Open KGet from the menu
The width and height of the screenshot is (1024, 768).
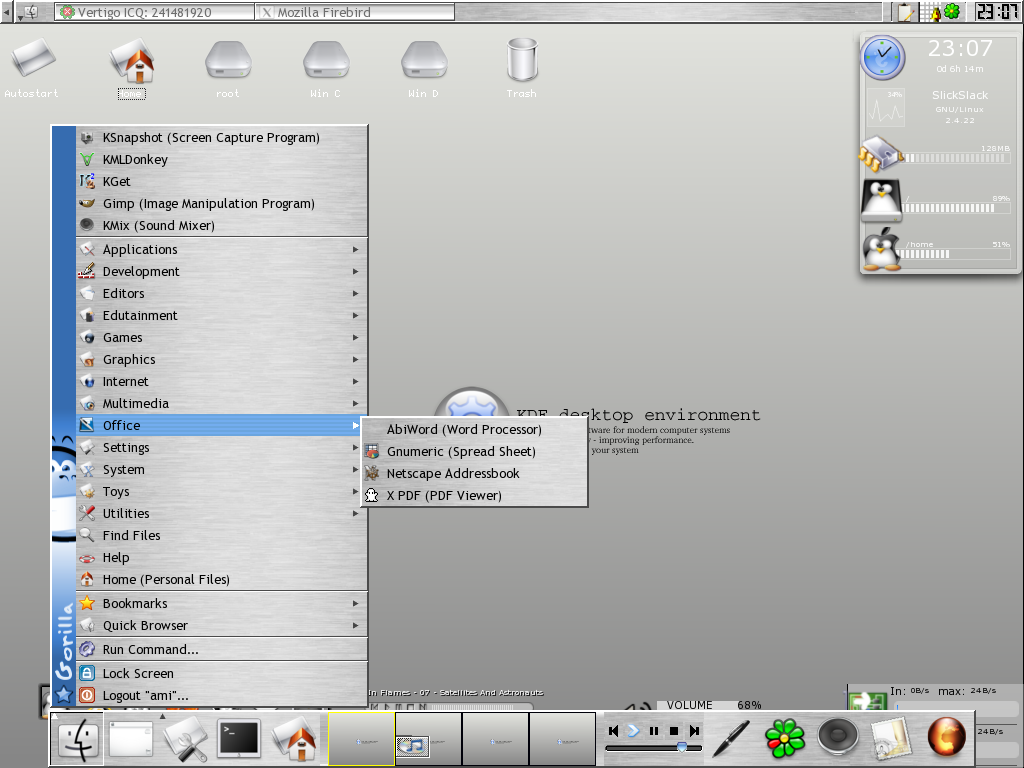tap(222, 182)
